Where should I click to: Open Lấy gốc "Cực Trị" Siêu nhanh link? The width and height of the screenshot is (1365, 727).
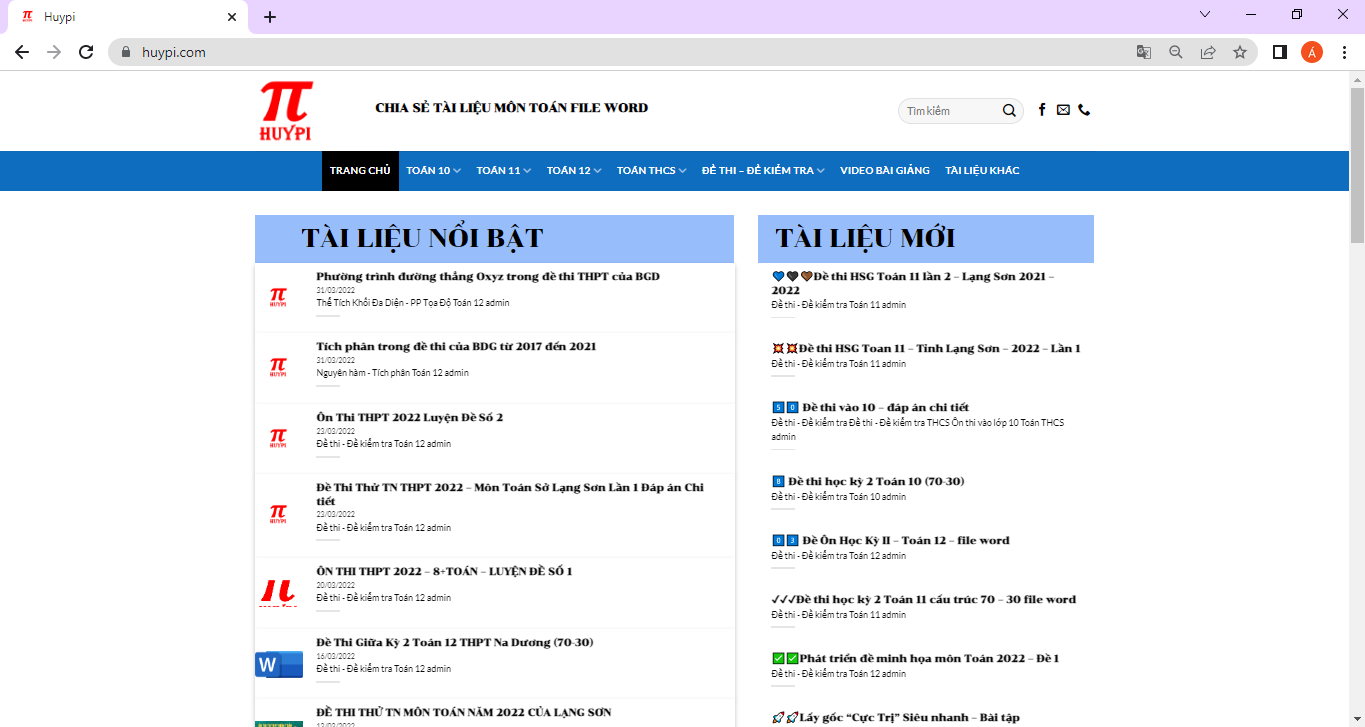click(x=895, y=718)
